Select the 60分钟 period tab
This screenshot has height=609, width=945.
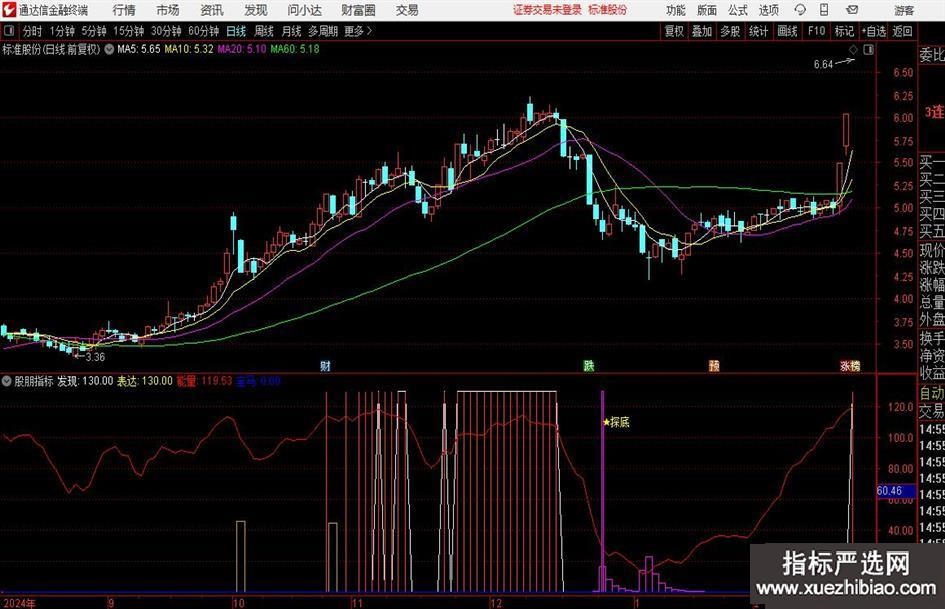(x=204, y=31)
